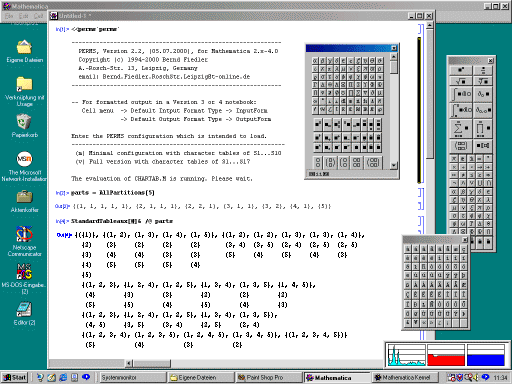
Task: Open the Eigene Dateien desktop folder
Action: point(24,51)
